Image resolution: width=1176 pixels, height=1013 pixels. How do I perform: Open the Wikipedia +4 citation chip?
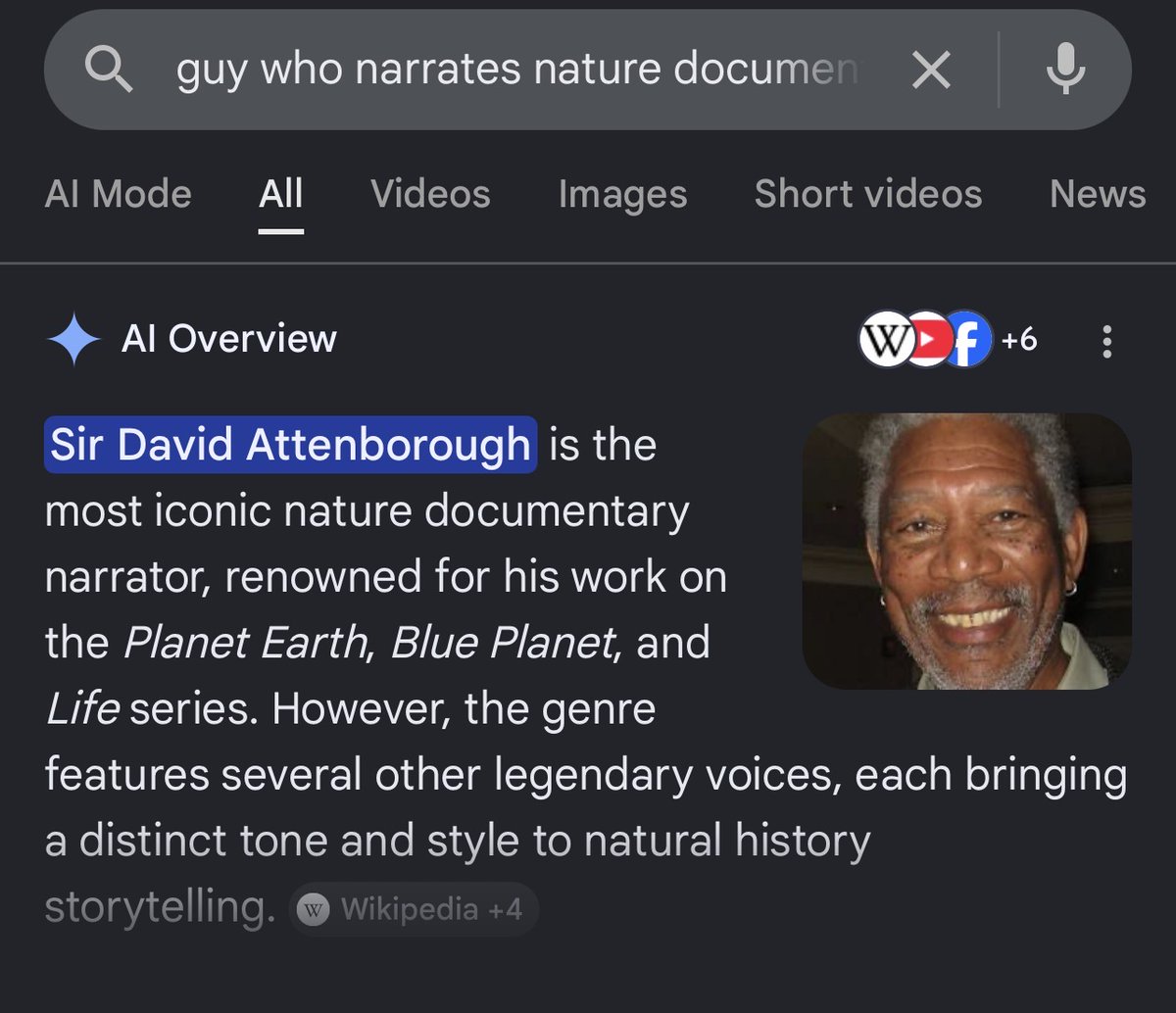[414, 909]
